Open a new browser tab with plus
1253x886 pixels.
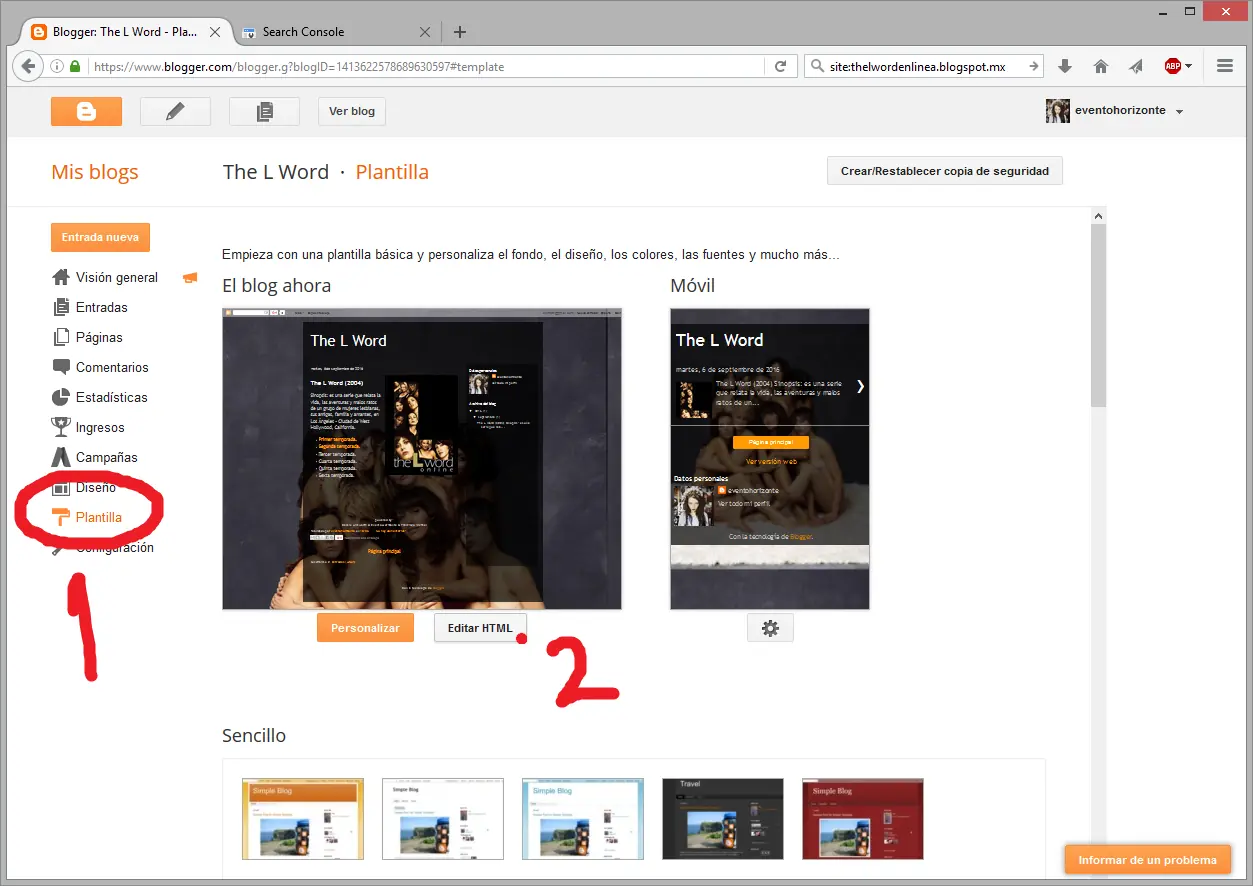click(x=460, y=32)
